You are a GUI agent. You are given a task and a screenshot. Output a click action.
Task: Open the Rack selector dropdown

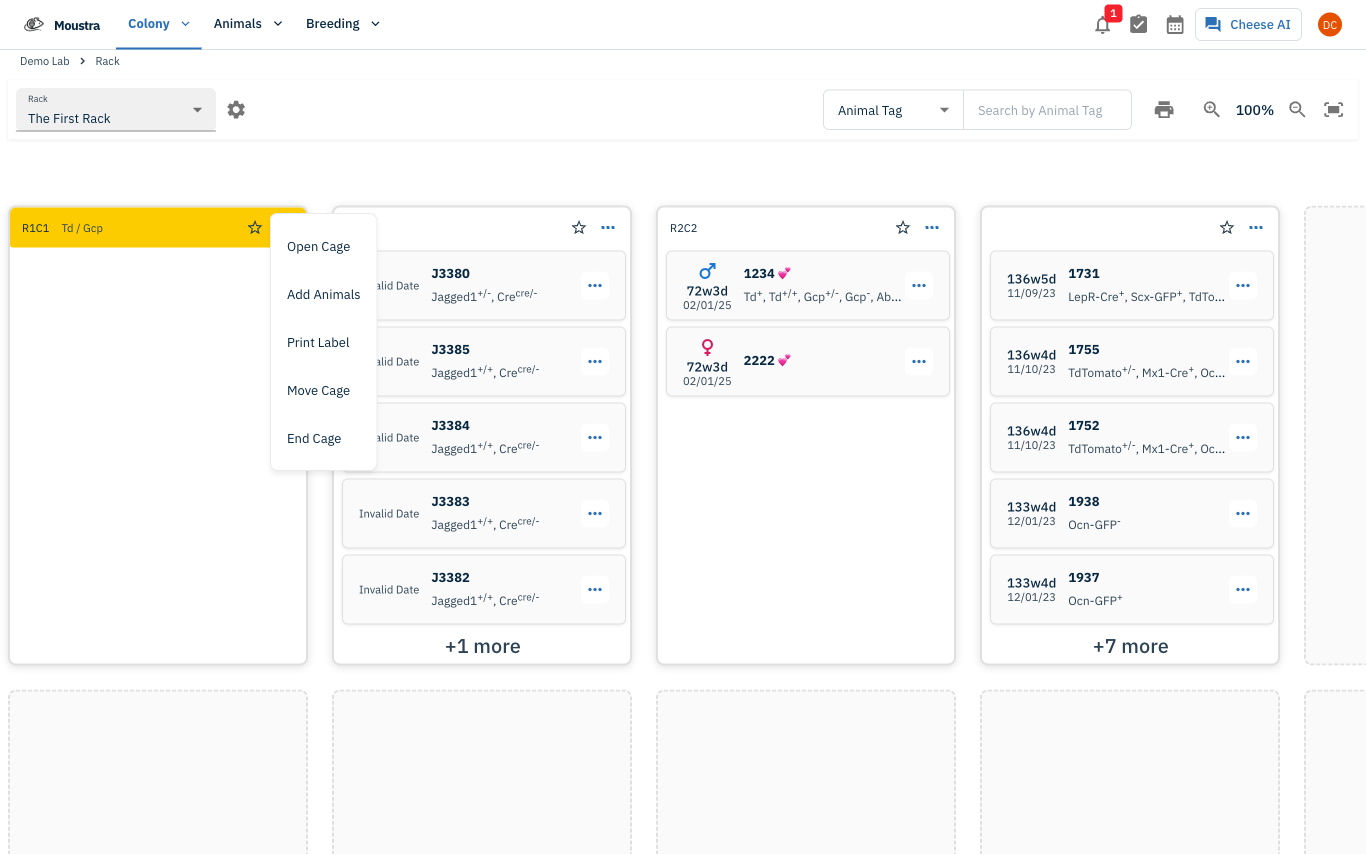pos(116,110)
